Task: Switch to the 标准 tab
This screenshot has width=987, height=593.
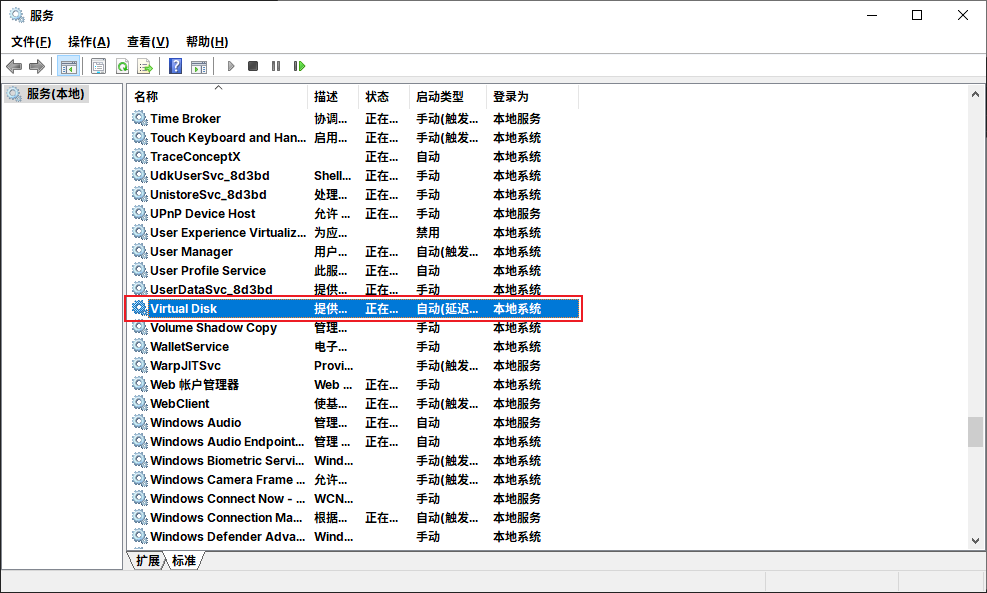Action: 184,560
